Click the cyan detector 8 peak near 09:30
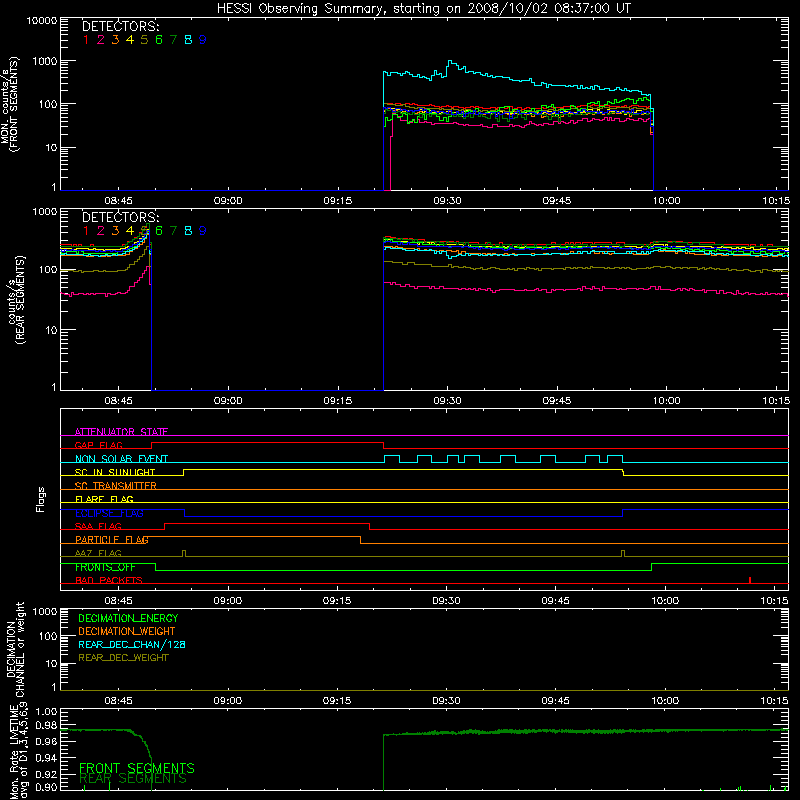The height and width of the screenshot is (800, 800). [x=451, y=63]
